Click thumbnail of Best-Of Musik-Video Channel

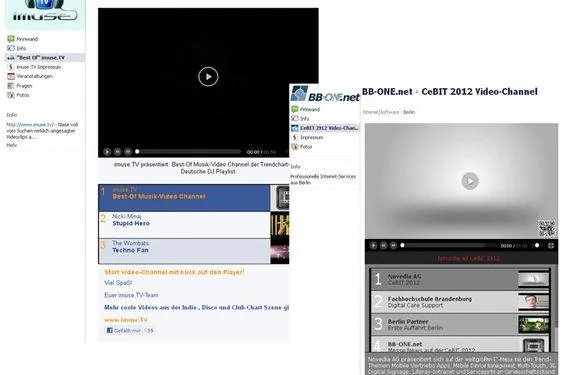tap(280, 198)
